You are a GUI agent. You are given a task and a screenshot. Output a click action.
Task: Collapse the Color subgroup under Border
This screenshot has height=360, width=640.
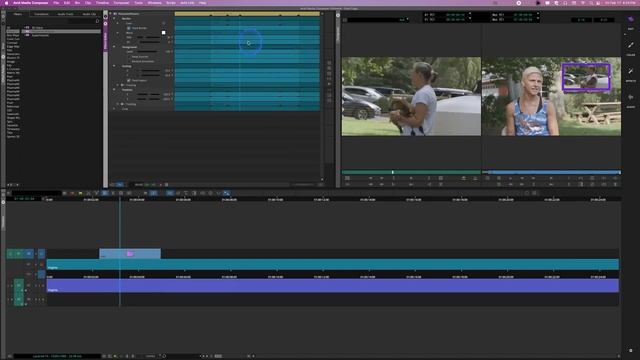[x=118, y=23]
